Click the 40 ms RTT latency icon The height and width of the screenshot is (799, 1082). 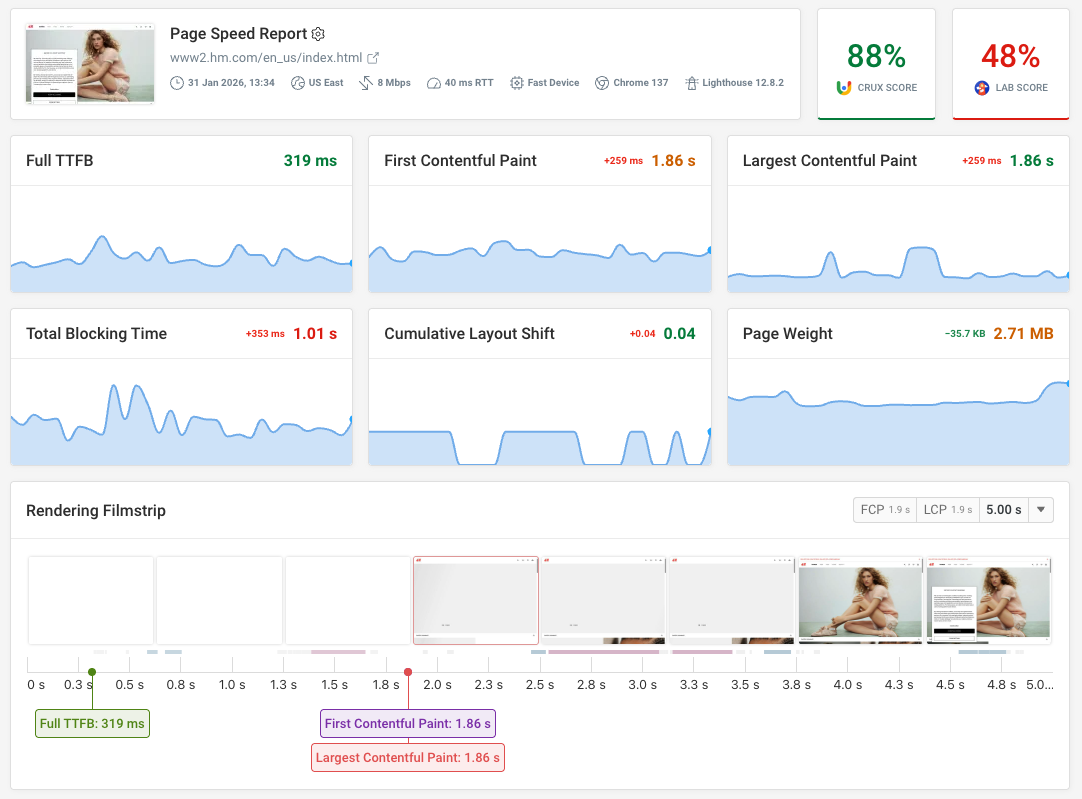click(x=432, y=82)
